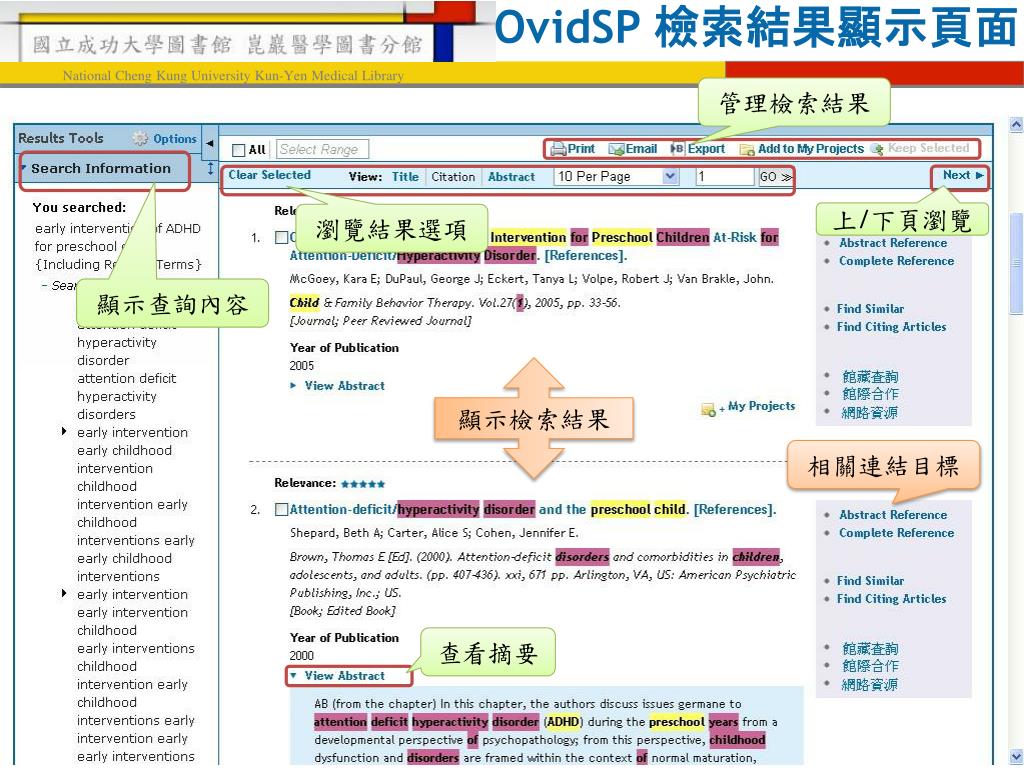Click Clear Selected link
Screen dimensions: 1024x768
click(x=269, y=174)
